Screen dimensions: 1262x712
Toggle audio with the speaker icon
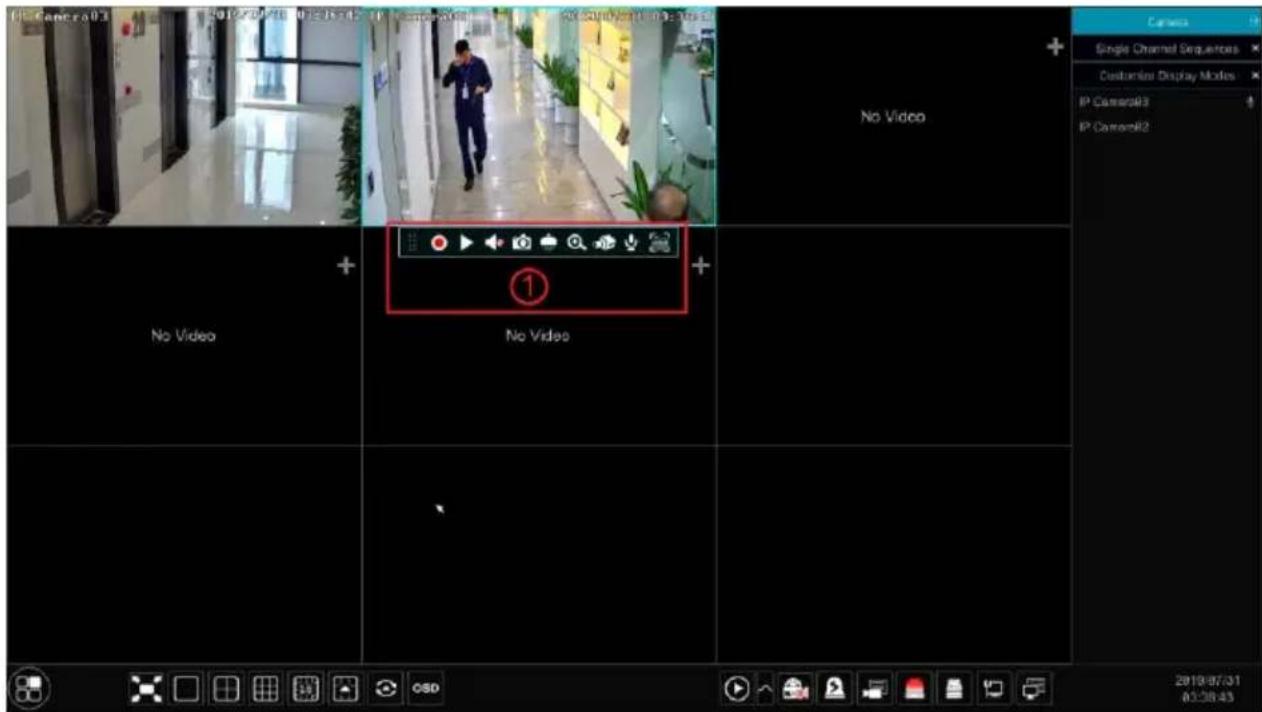coord(493,243)
